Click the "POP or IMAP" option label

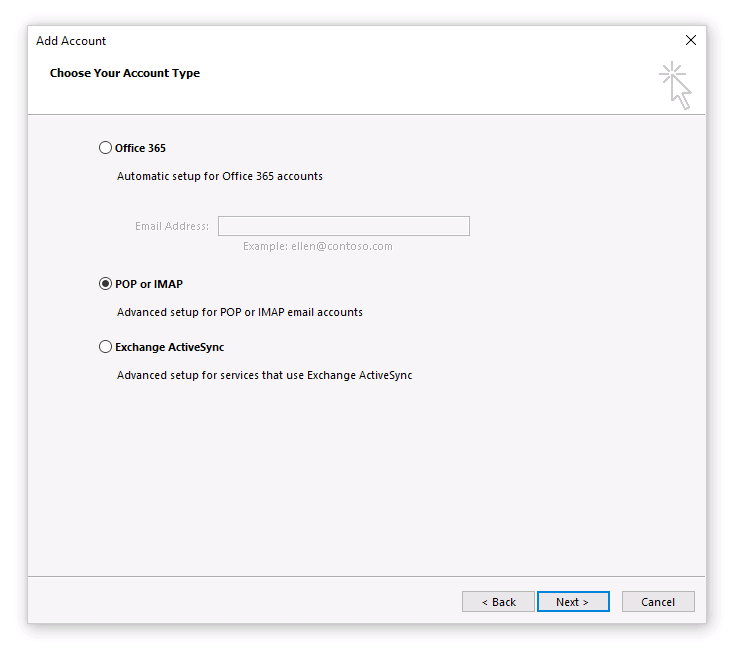coord(149,284)
